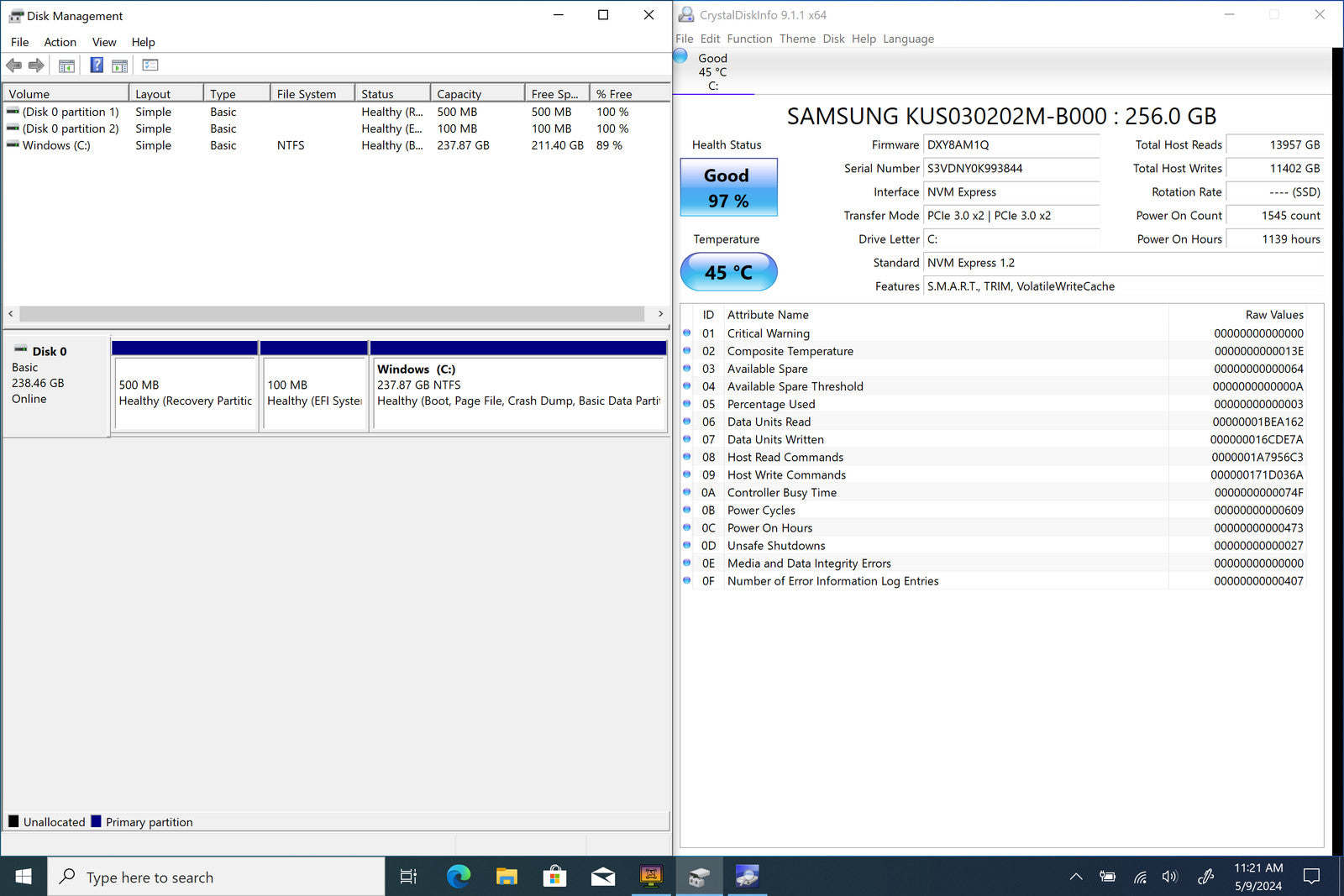
Task: Click the blue Help question mark icon
Action: point(97,65)
